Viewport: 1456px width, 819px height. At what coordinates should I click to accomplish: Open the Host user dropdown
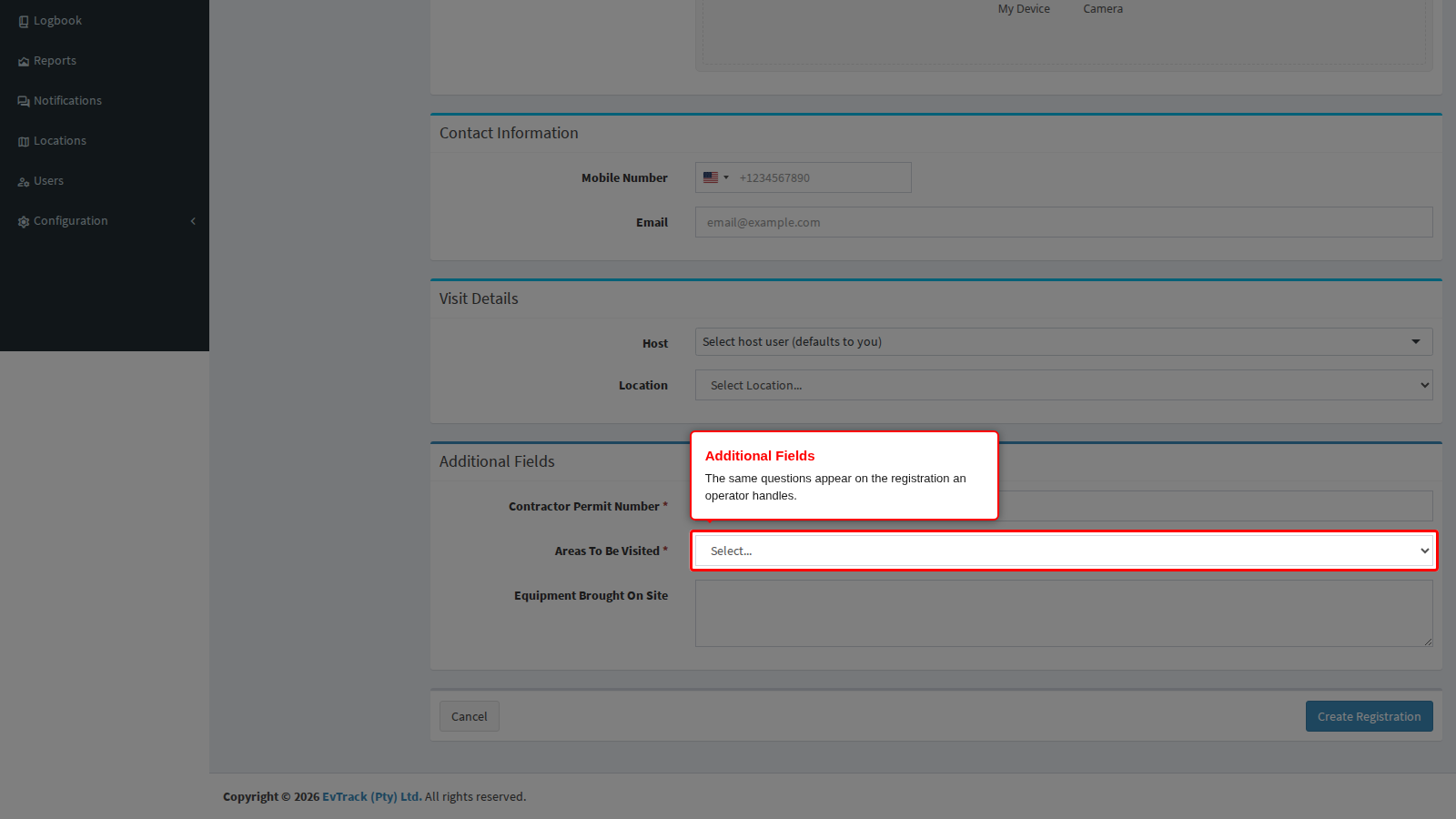(x=1064, y=341)
